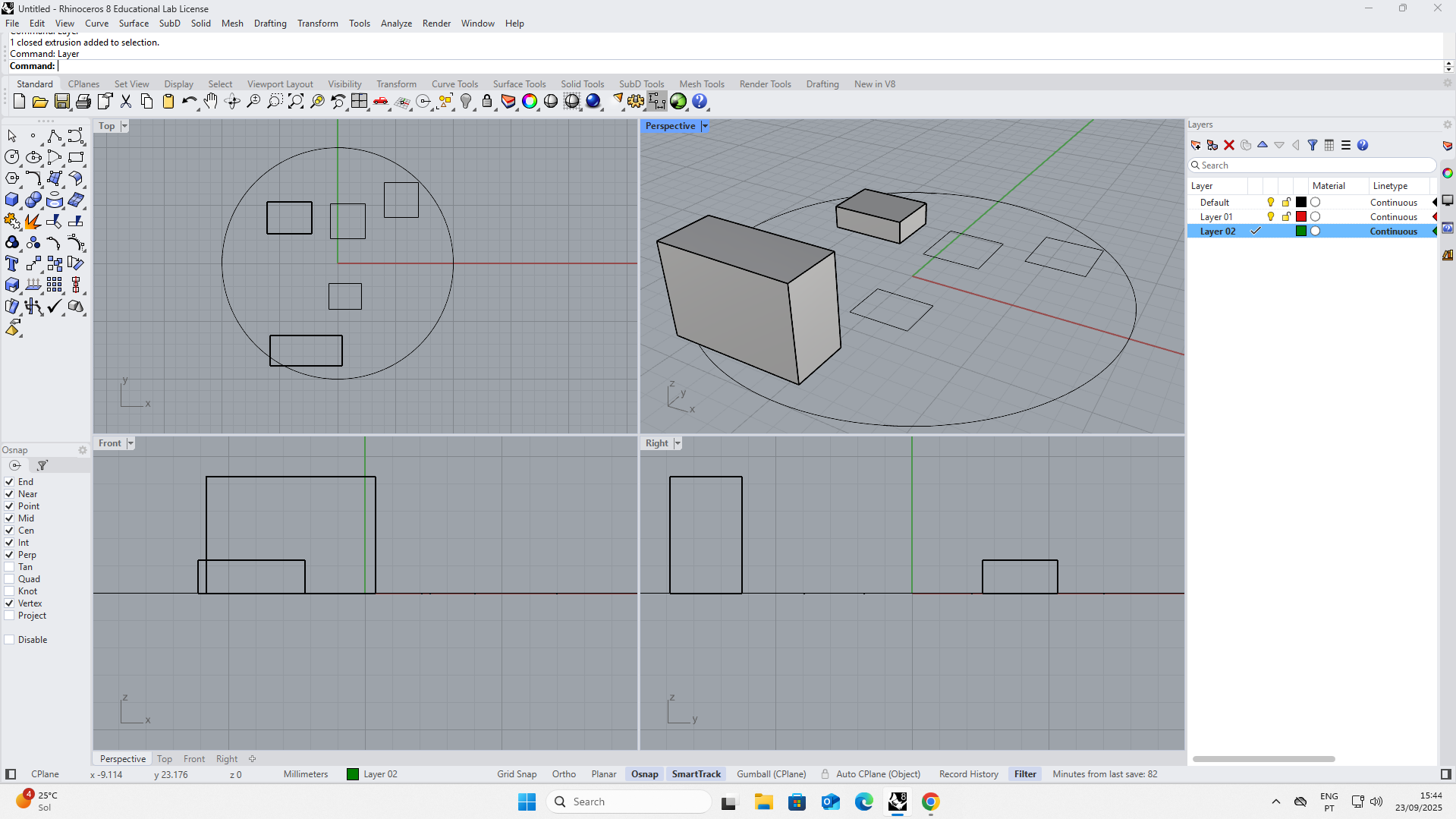Switch to the Right viewport tab
This screenshot has height=819, width=1456.
226,758
